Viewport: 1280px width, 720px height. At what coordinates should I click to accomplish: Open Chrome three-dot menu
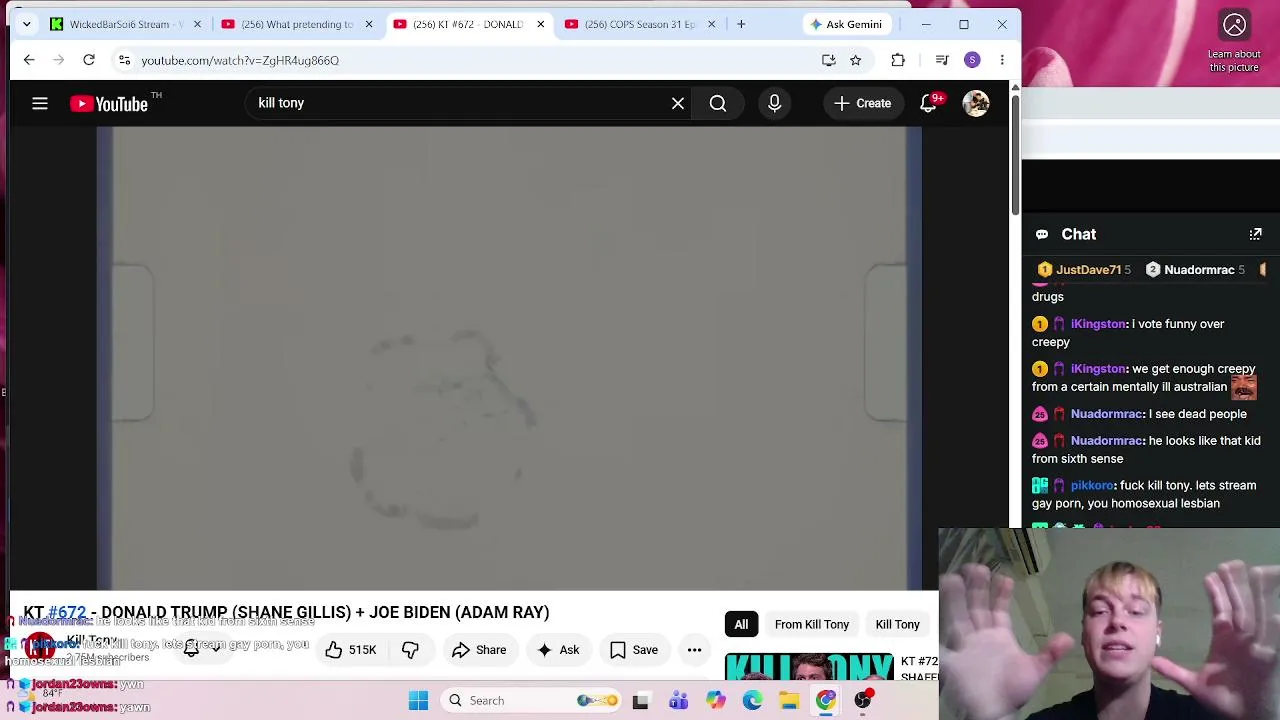(1002, 60)
